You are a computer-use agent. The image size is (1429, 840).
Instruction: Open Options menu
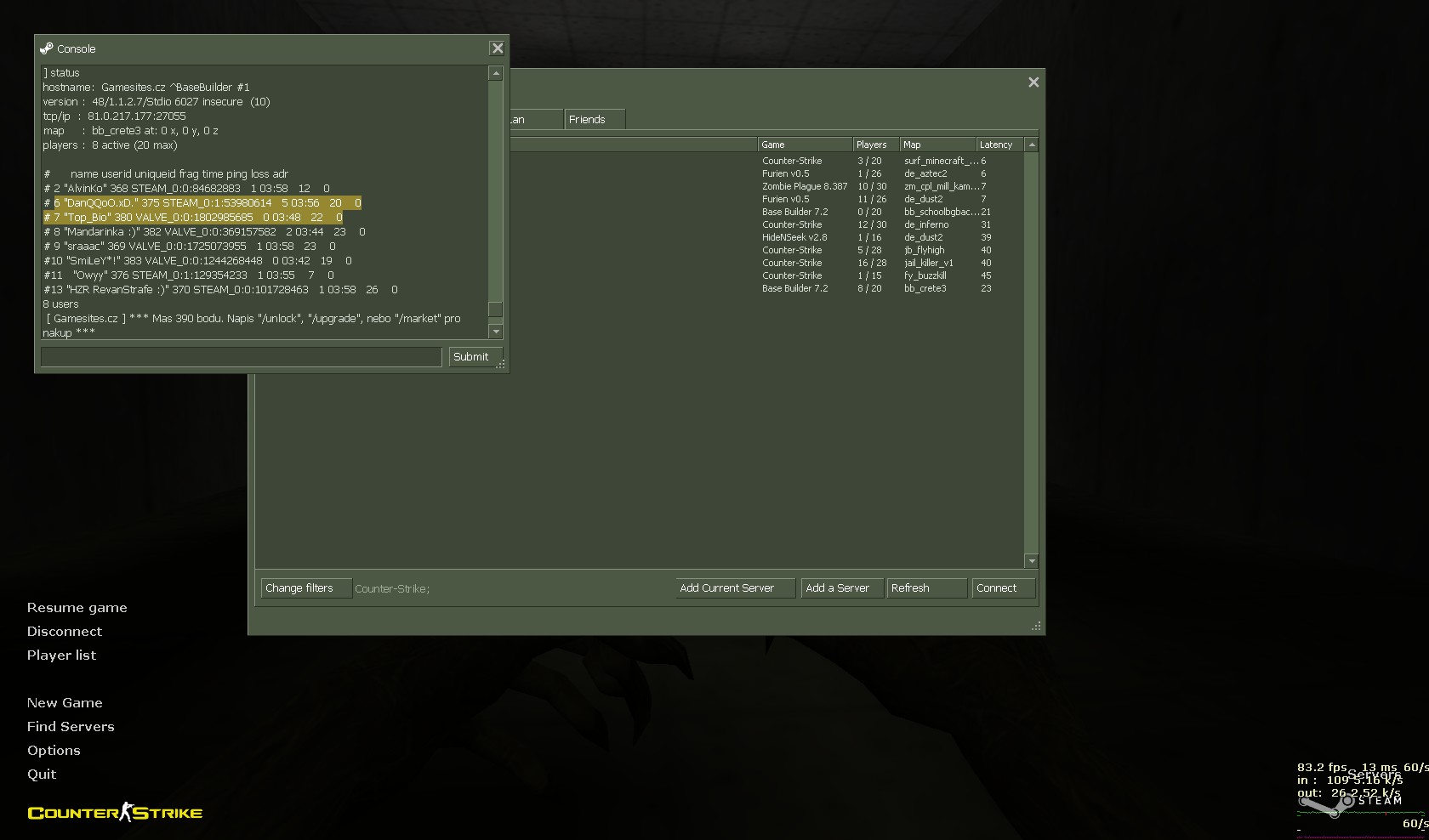tap(54, 751)
